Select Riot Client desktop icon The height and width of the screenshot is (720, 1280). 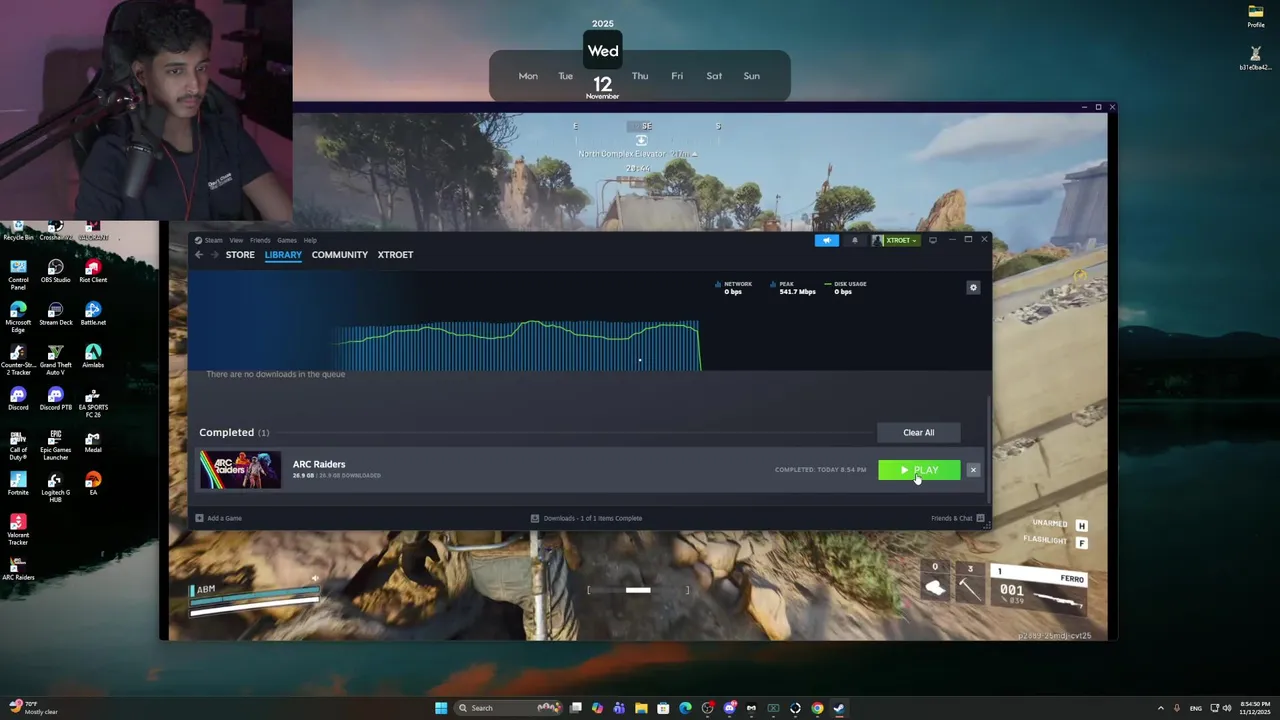(x=93, y=272)
